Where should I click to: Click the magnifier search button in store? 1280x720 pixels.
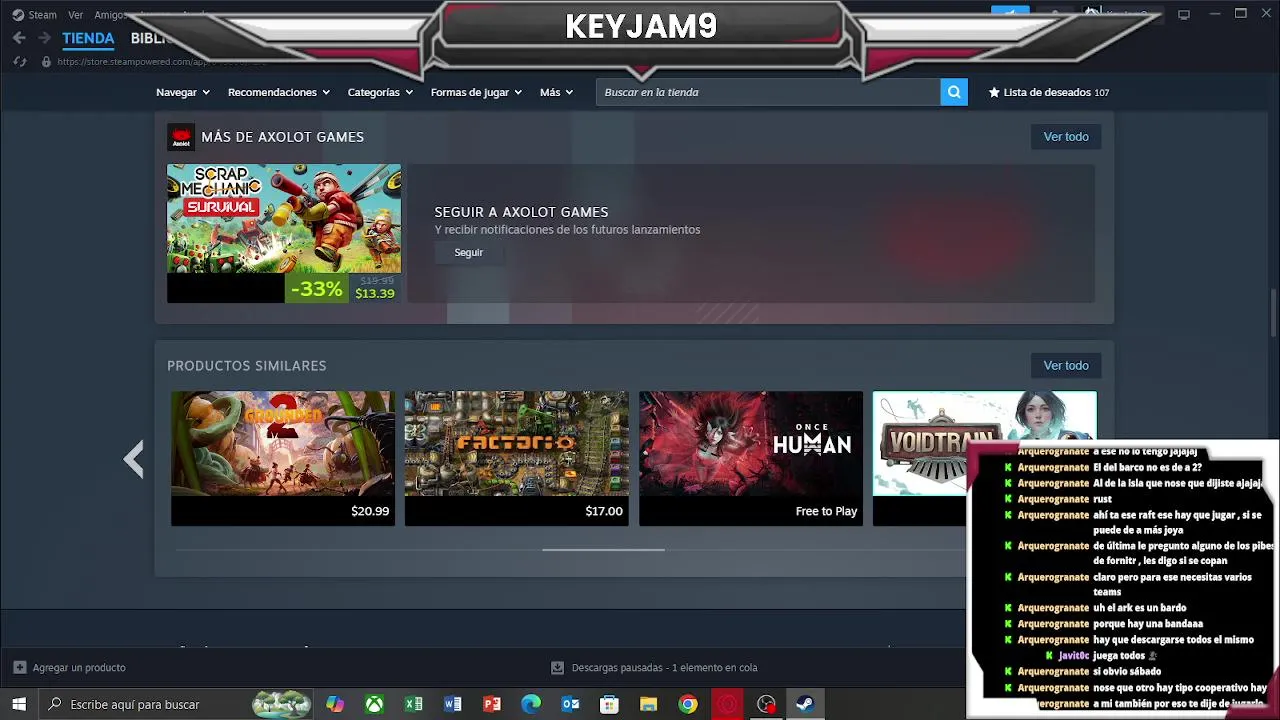pos(954,92)
